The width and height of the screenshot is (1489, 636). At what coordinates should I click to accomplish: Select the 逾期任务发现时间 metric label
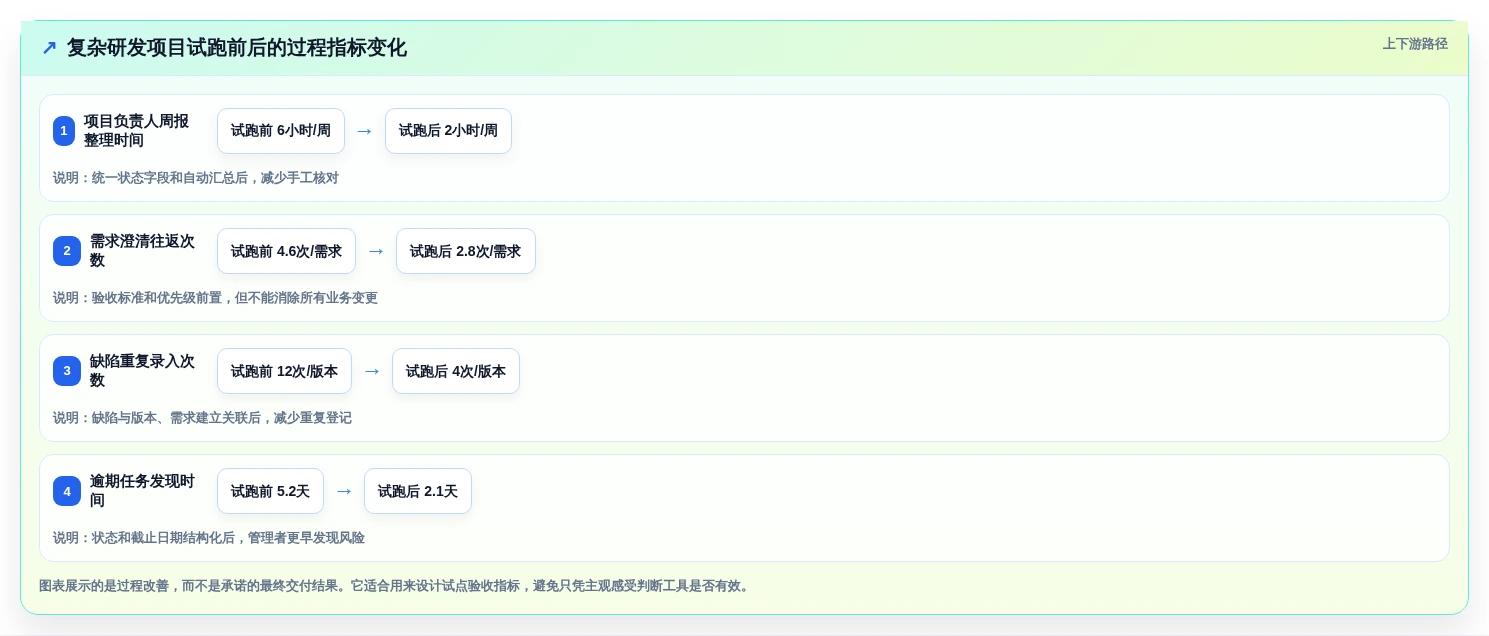point(143,491)
